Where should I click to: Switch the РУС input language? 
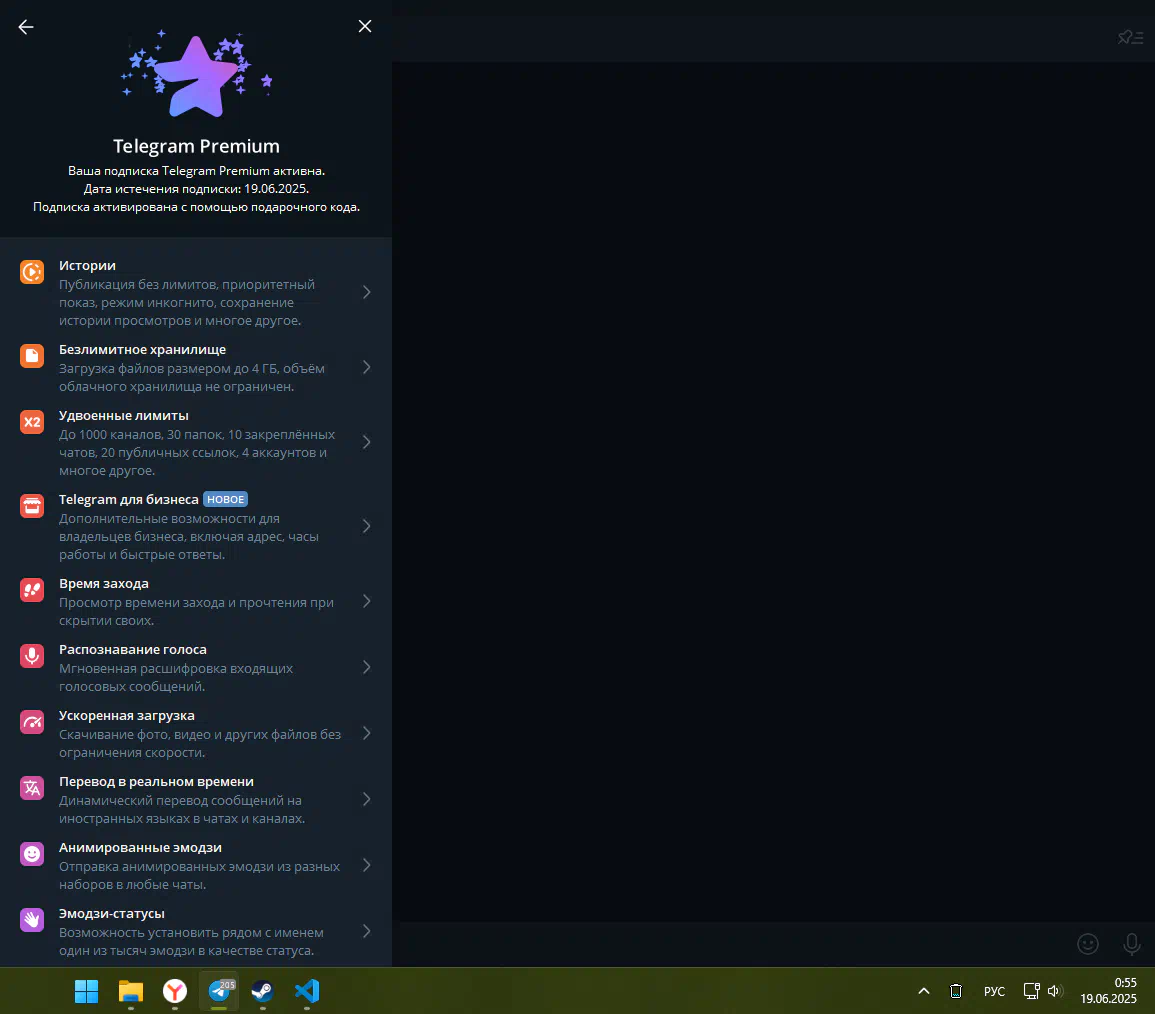(994, 991)
